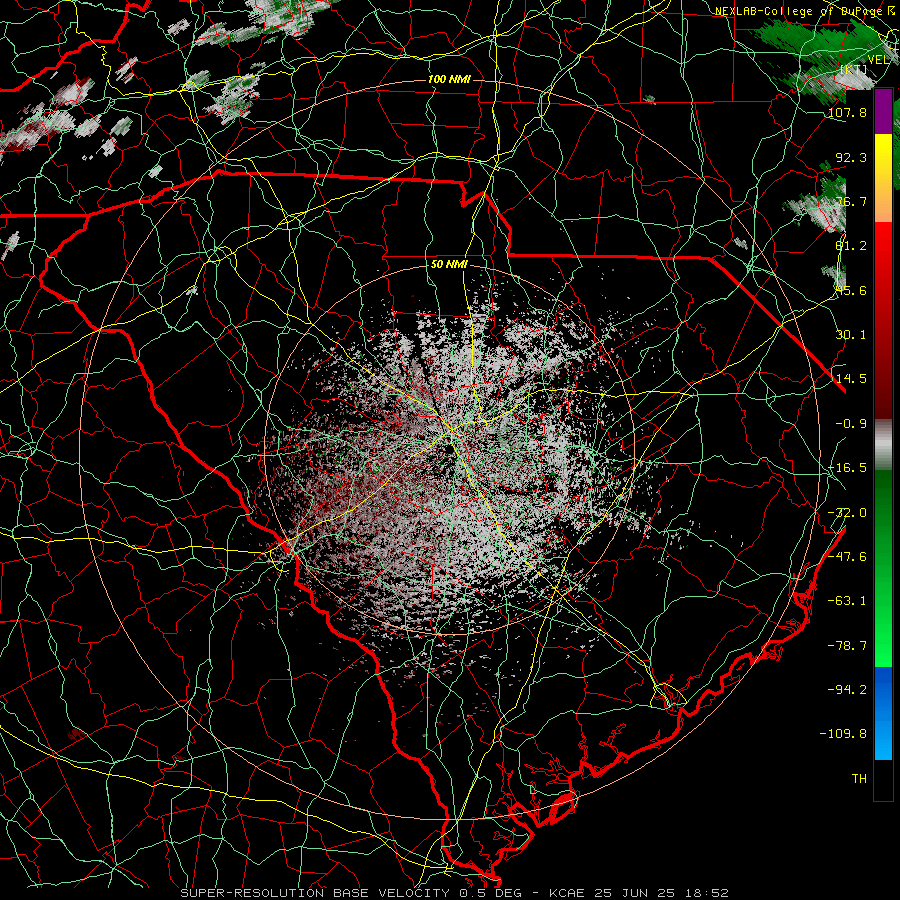Viewport: 900px width, 900px height.
Task: Pick the blue segment of the velocity color bar
Action: point(883,712)
